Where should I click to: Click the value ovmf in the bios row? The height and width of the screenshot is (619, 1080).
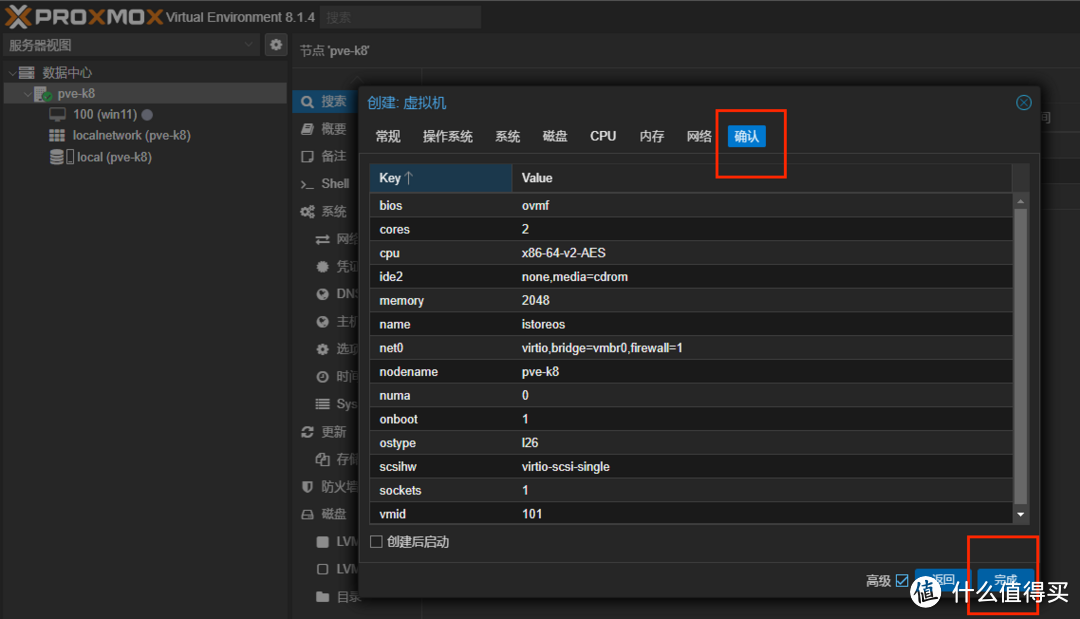[x=535, y=205]
